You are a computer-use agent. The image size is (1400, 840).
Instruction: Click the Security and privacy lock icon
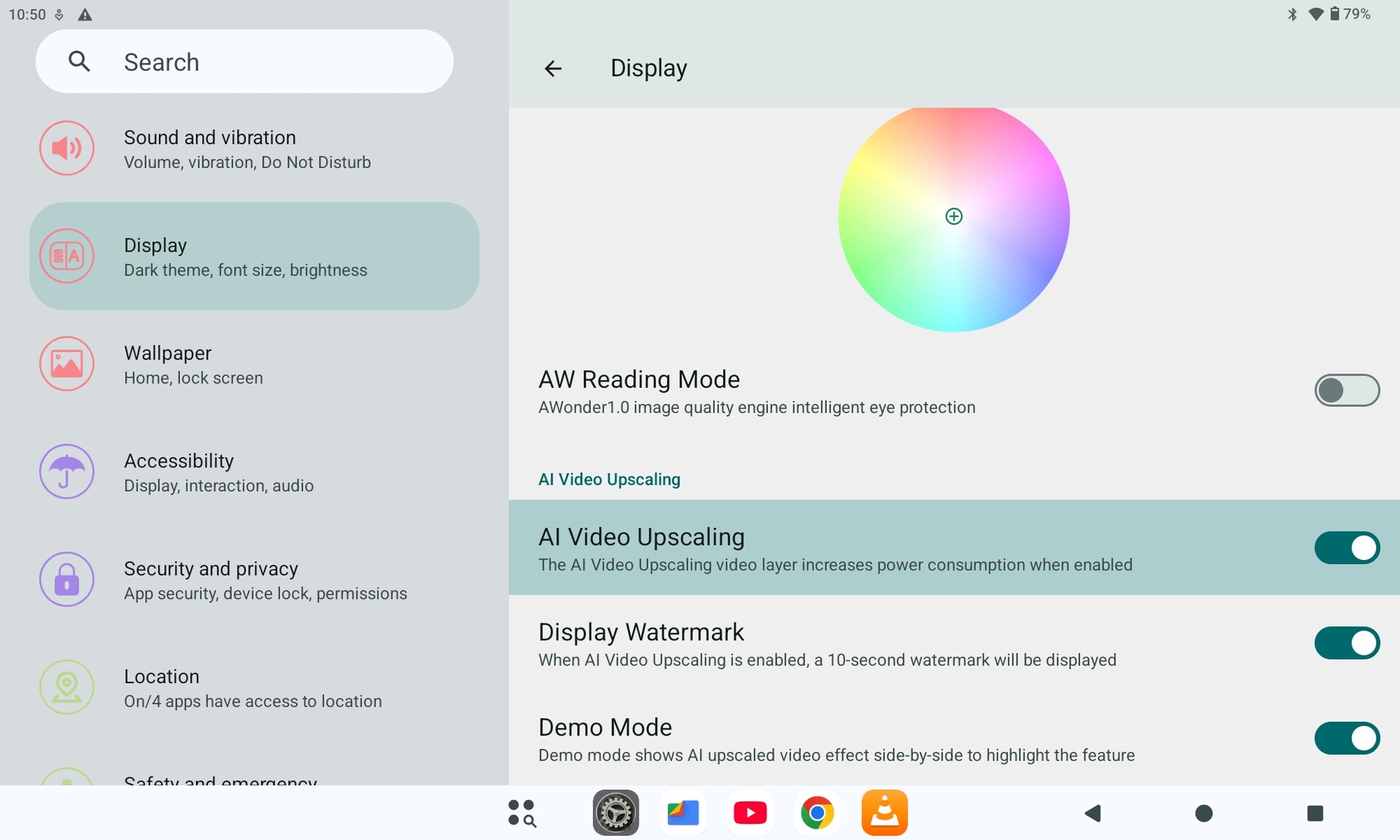[x=66, y=580]
